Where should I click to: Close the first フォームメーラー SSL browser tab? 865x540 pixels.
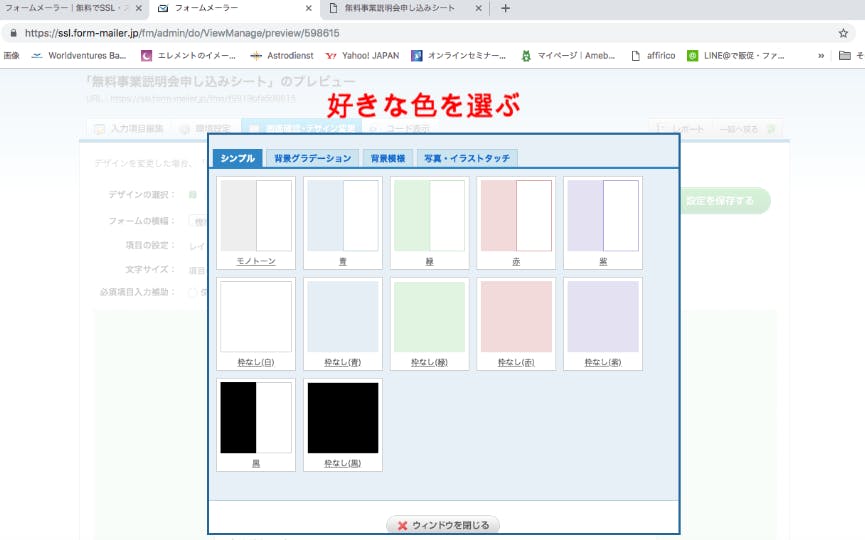pos(138,8)
